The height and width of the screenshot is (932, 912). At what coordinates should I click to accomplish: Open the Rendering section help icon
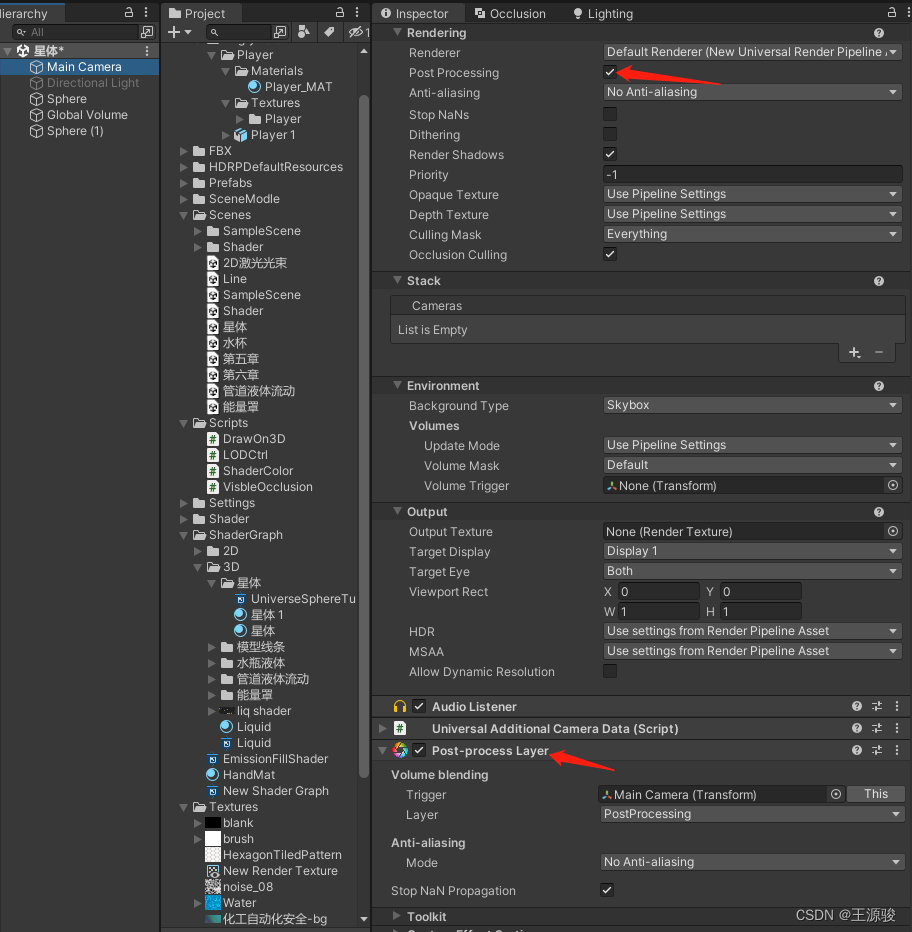click(879, 33)
